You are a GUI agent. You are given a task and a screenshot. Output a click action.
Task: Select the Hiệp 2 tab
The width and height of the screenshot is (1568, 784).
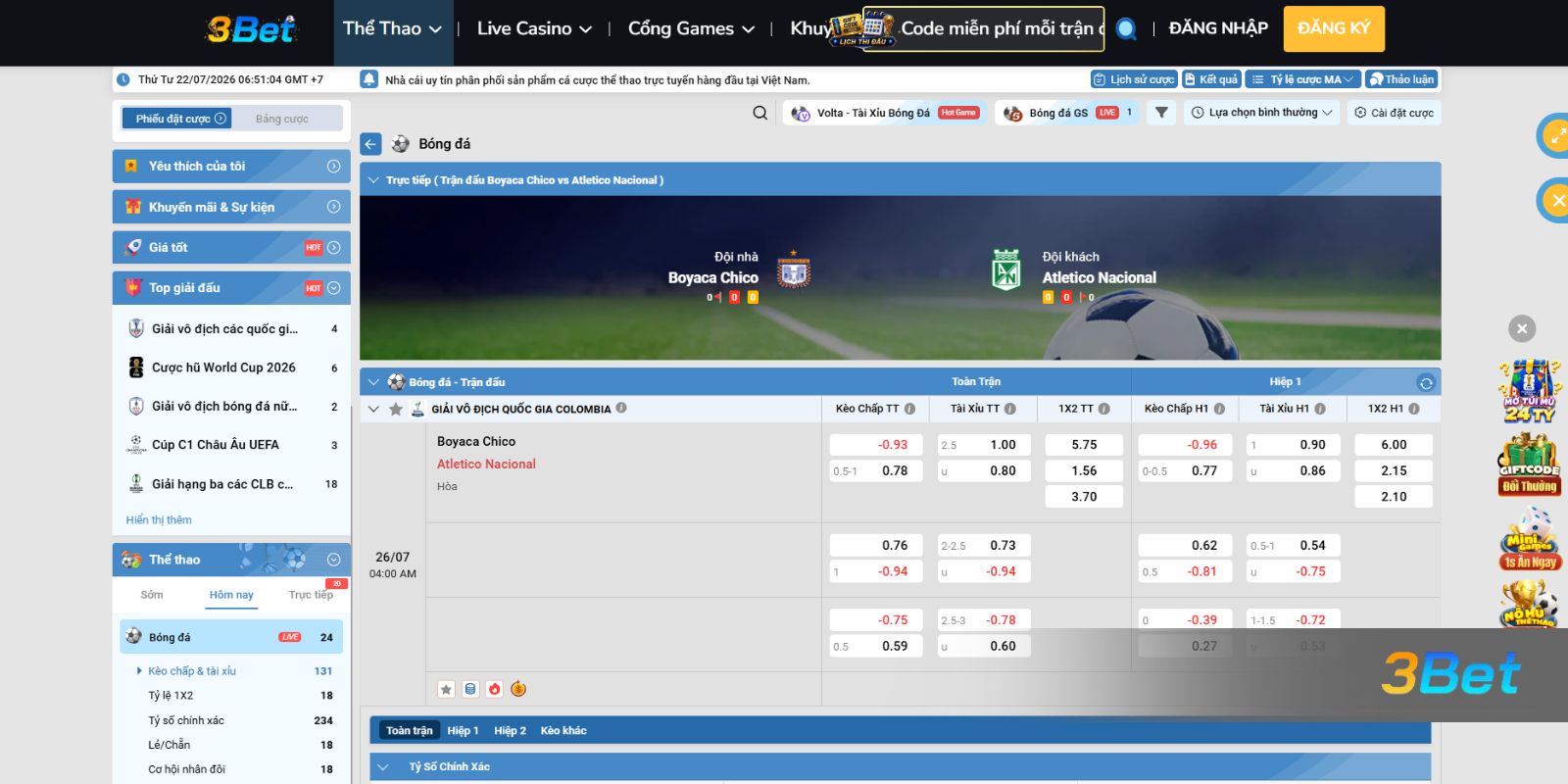[x=510, y=730]
